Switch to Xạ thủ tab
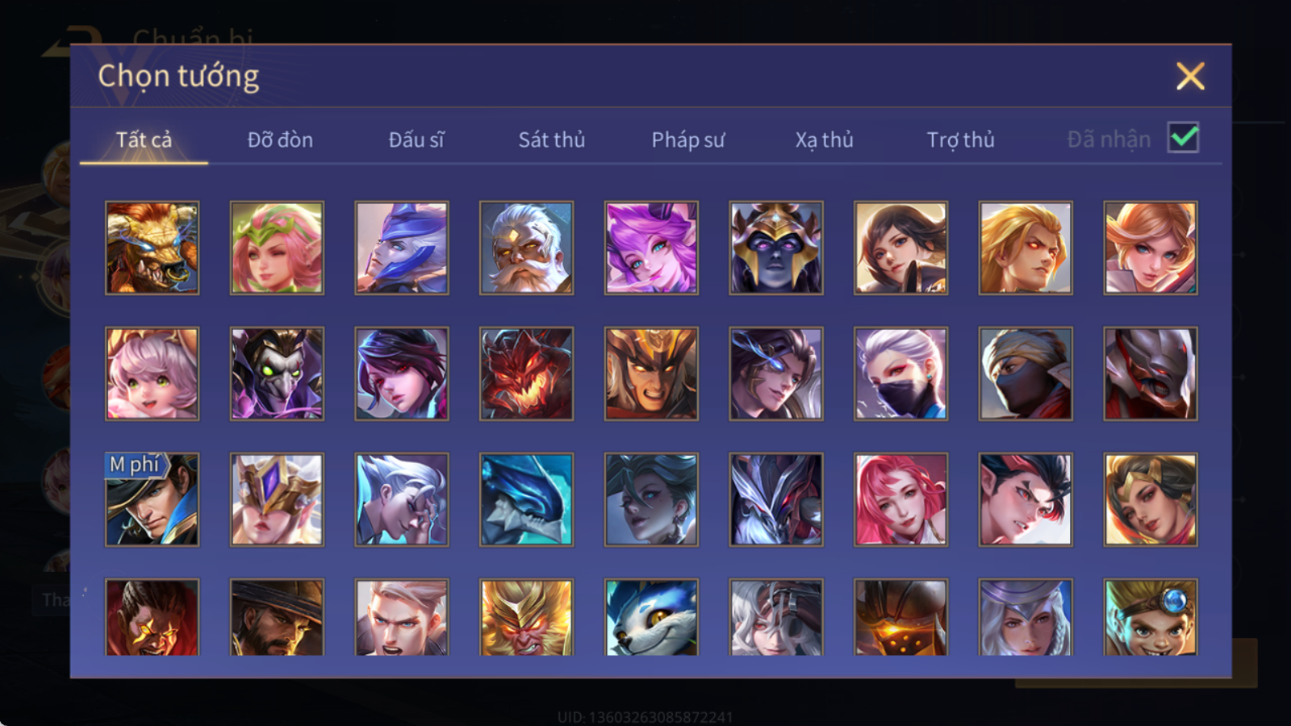1291x726 pixels. point(824,140)
